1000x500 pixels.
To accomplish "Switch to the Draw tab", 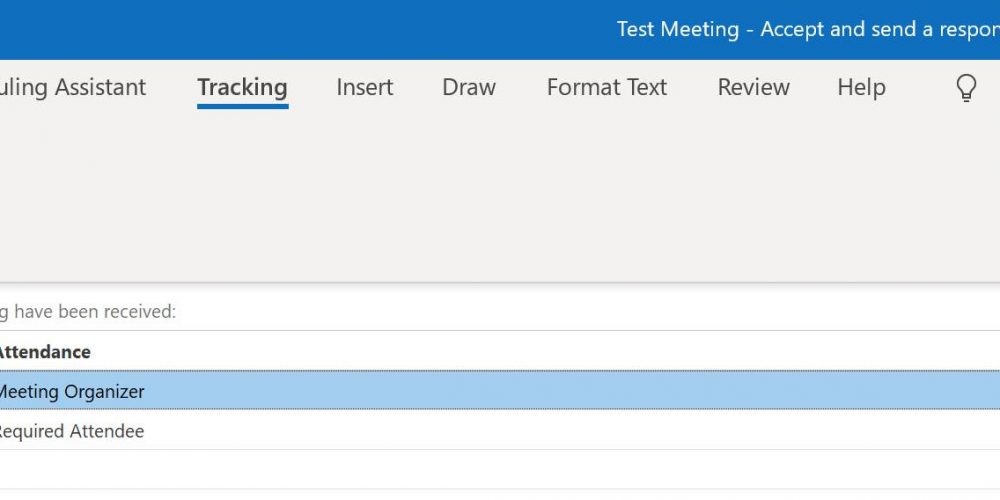I will (469, 87).
